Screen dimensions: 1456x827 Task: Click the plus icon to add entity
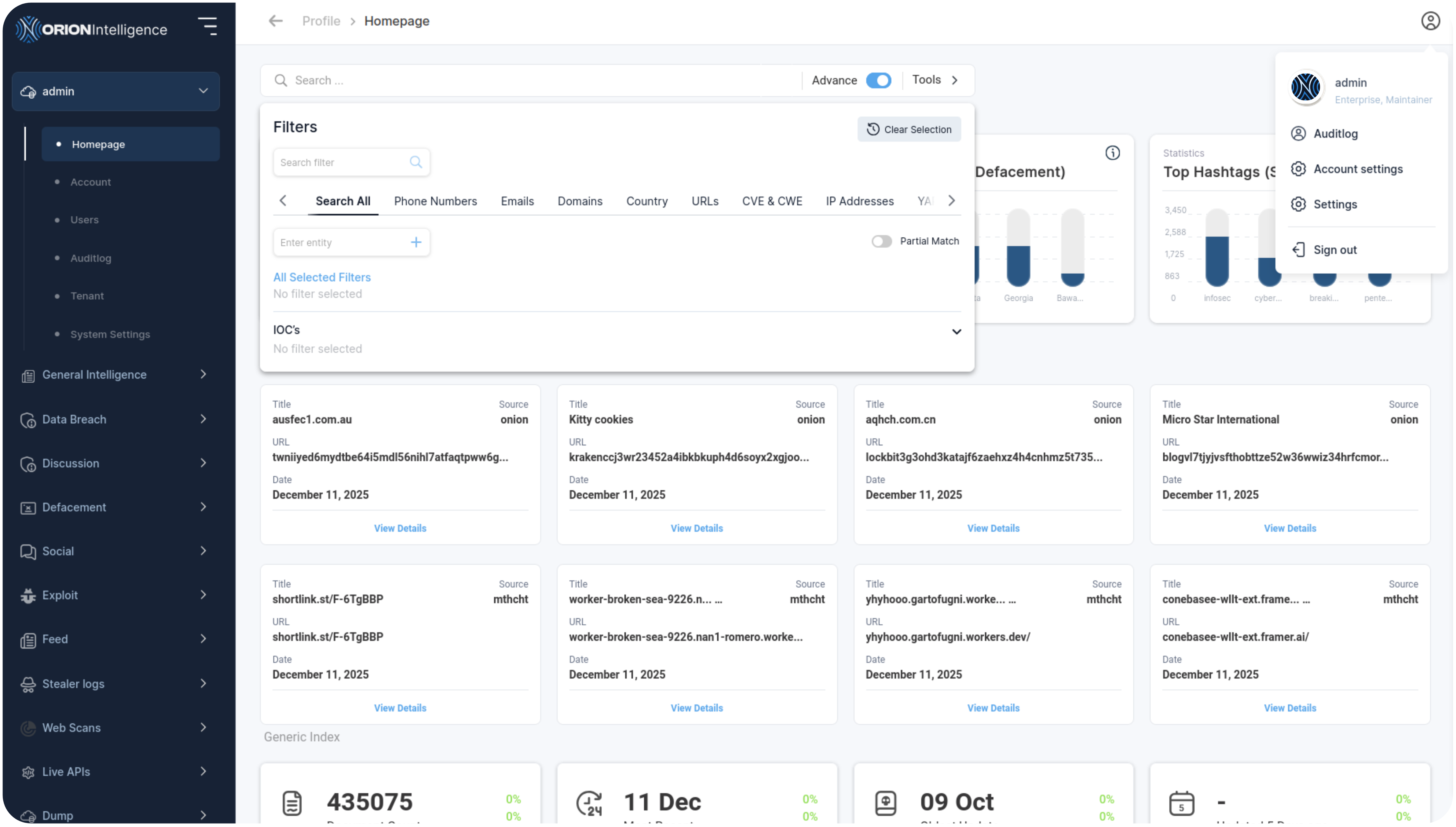coord(416,242)
